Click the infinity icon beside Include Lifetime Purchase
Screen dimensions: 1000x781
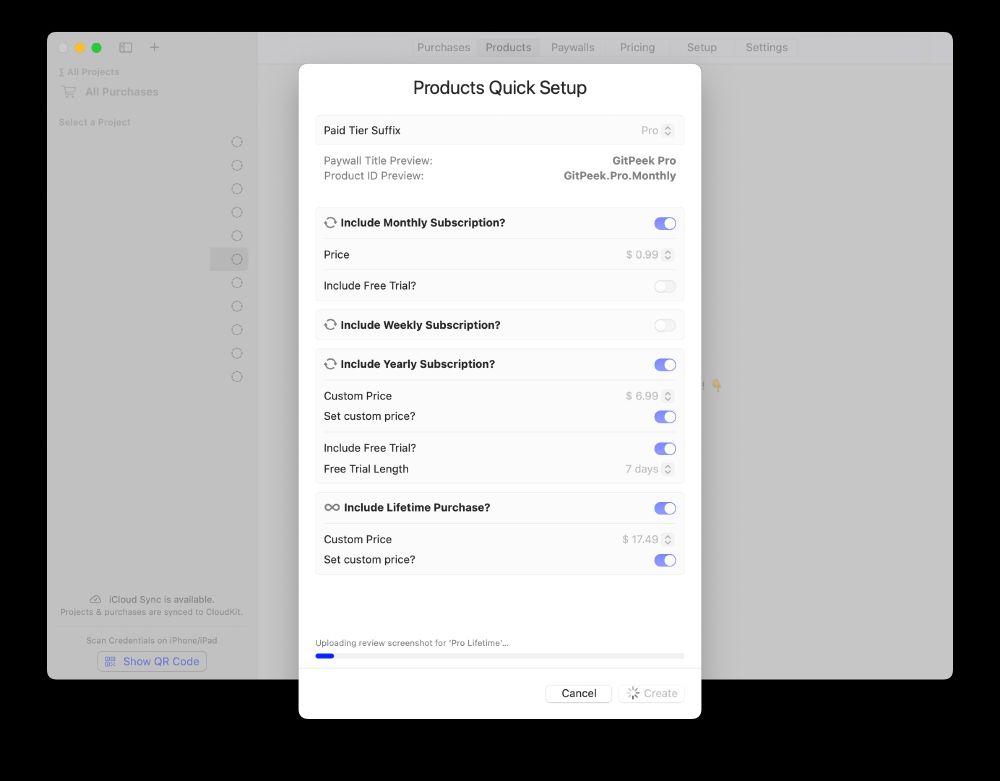pos(332,507)
